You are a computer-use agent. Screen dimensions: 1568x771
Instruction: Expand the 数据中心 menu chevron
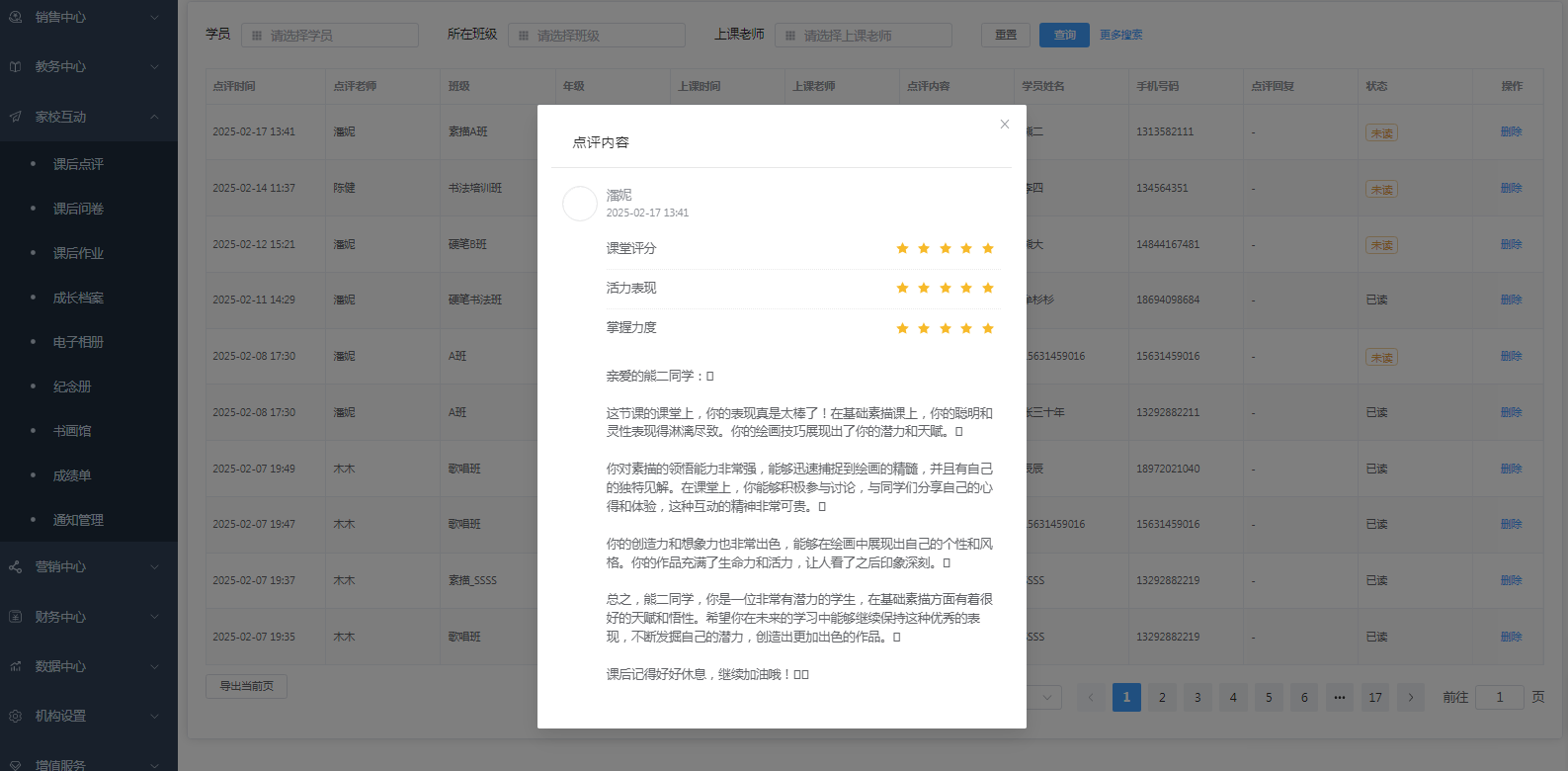click(154, 666)
